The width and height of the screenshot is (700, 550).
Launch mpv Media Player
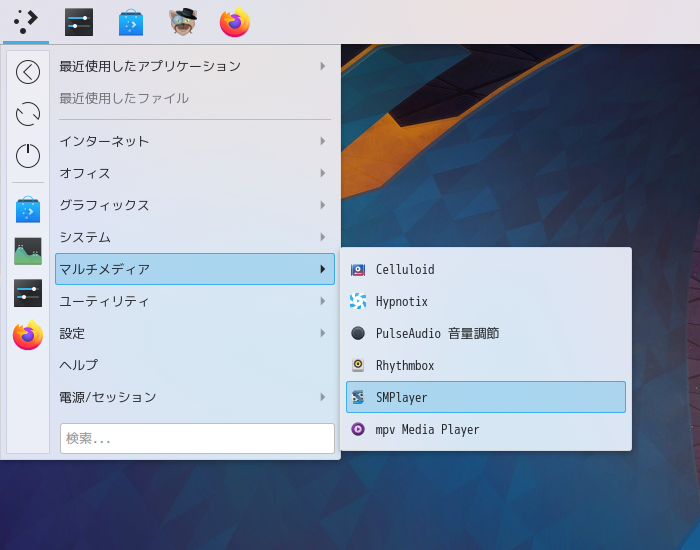coord(486,429)
